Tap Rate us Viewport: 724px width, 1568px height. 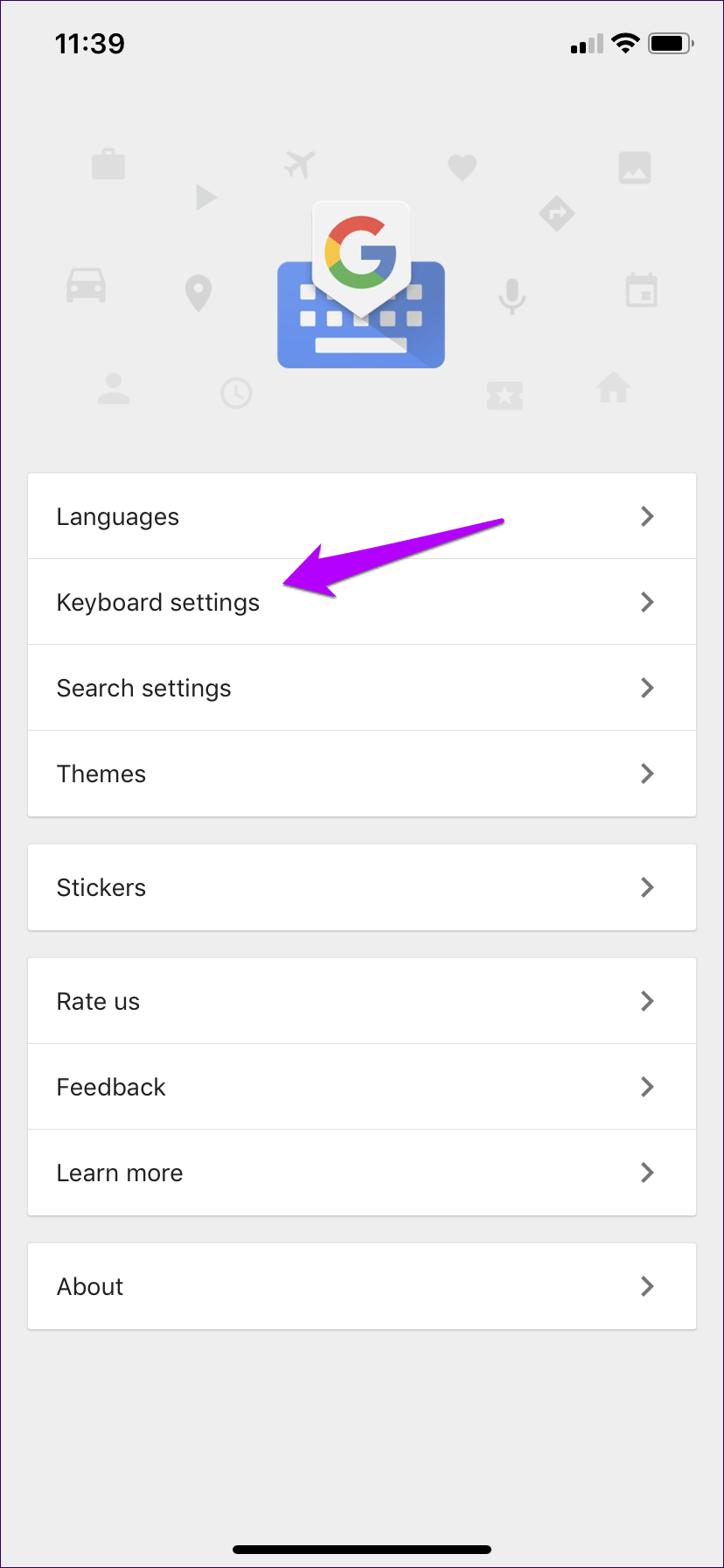pyautogui.click(x=98, y=1001)
